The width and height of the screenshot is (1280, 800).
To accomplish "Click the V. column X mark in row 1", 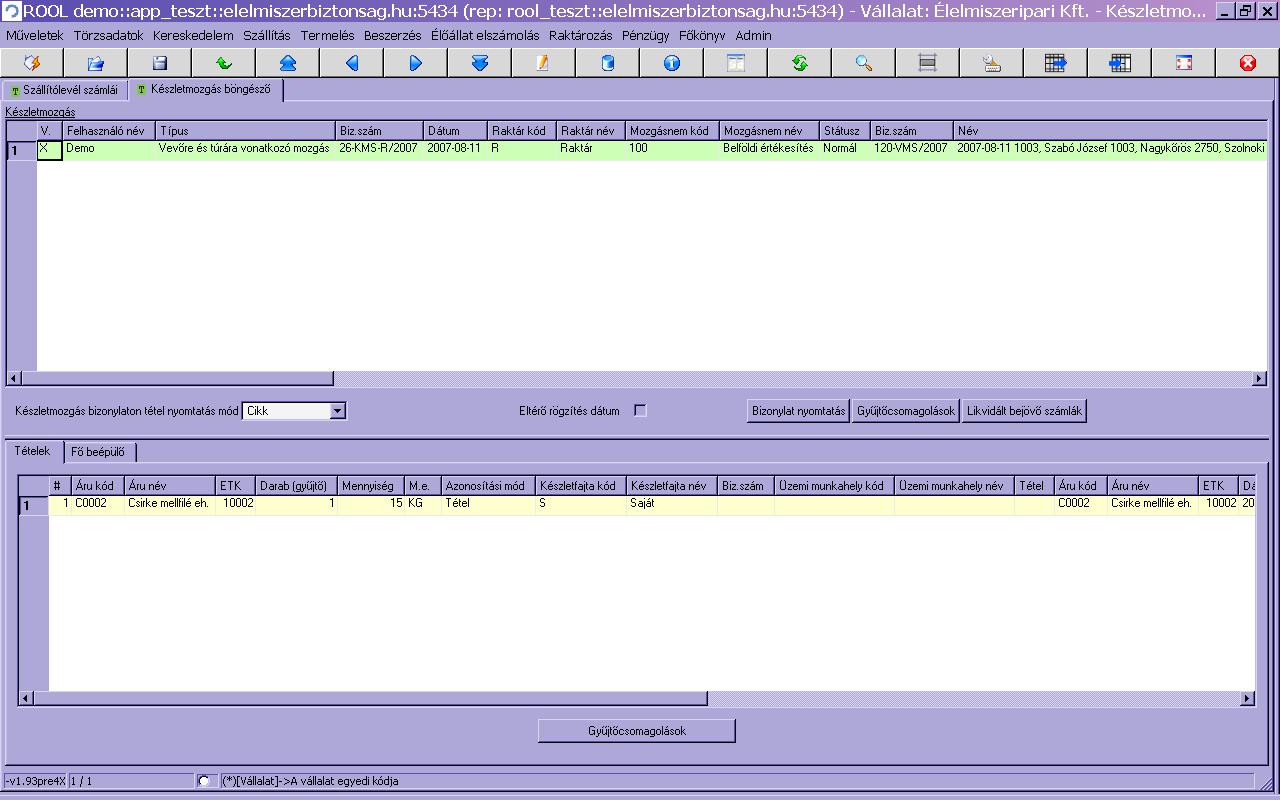I will (49, 149).
